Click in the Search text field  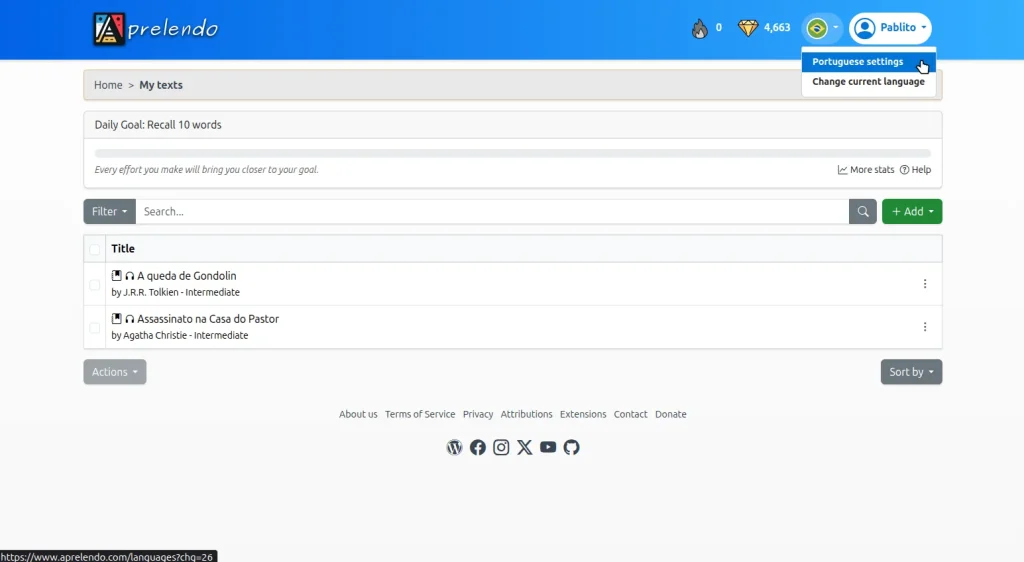coord(492,211)
